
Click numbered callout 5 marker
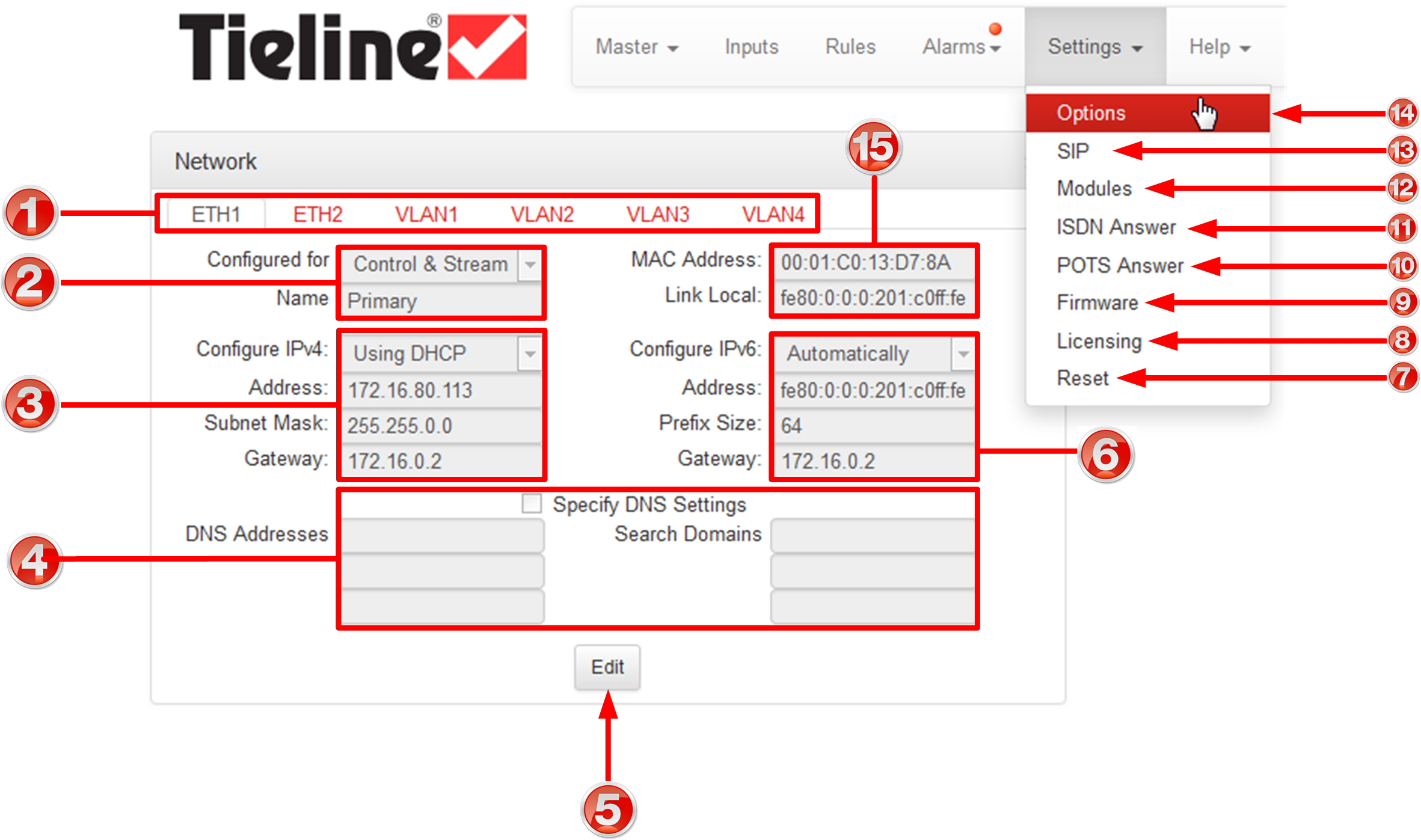pyautogui.click(x=608, y=809)
